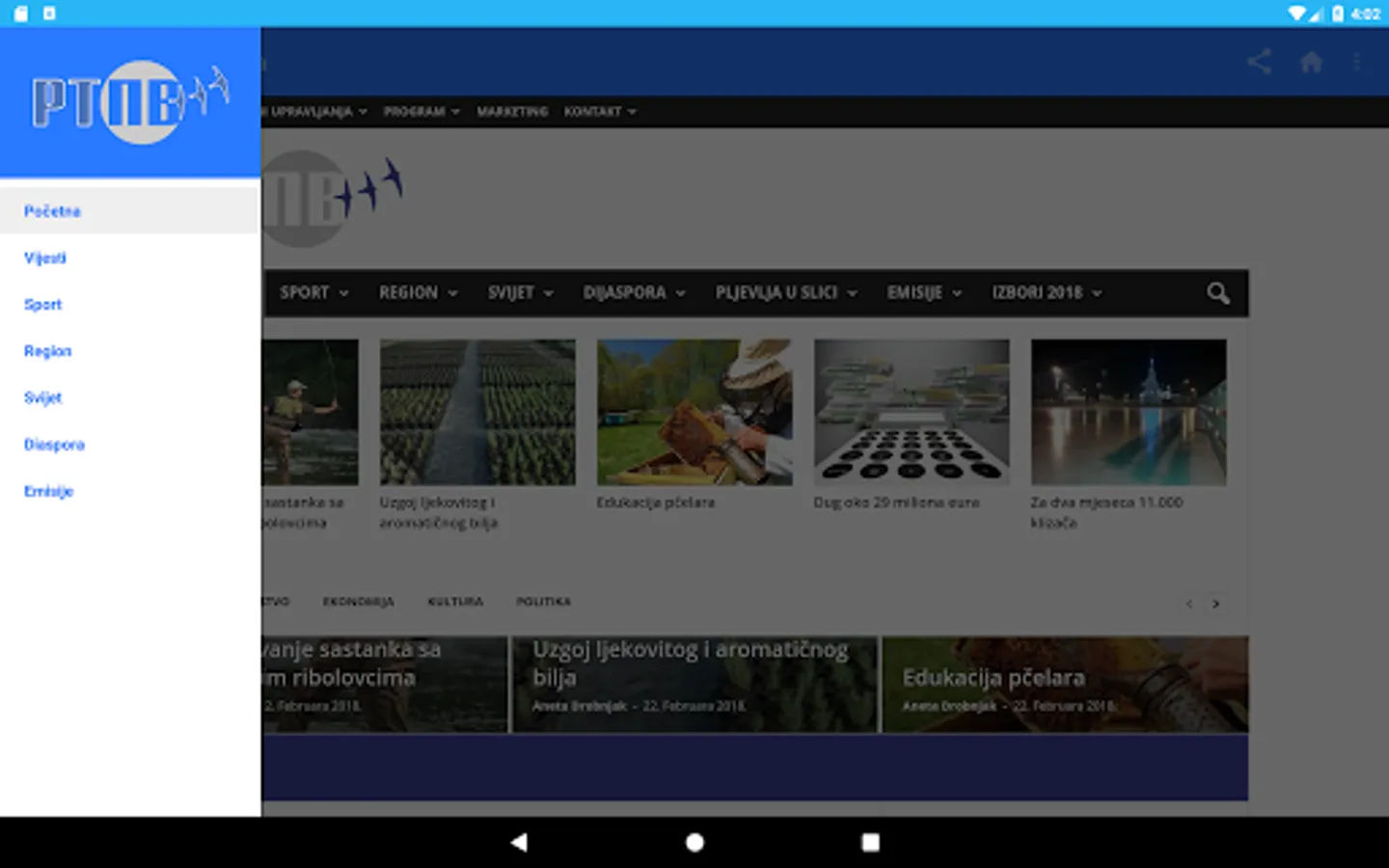This screenshot has width=1389, height=868.
Task: Tap the share icon in app bar
Action: pyautogui.click(x=1259, y=62)
